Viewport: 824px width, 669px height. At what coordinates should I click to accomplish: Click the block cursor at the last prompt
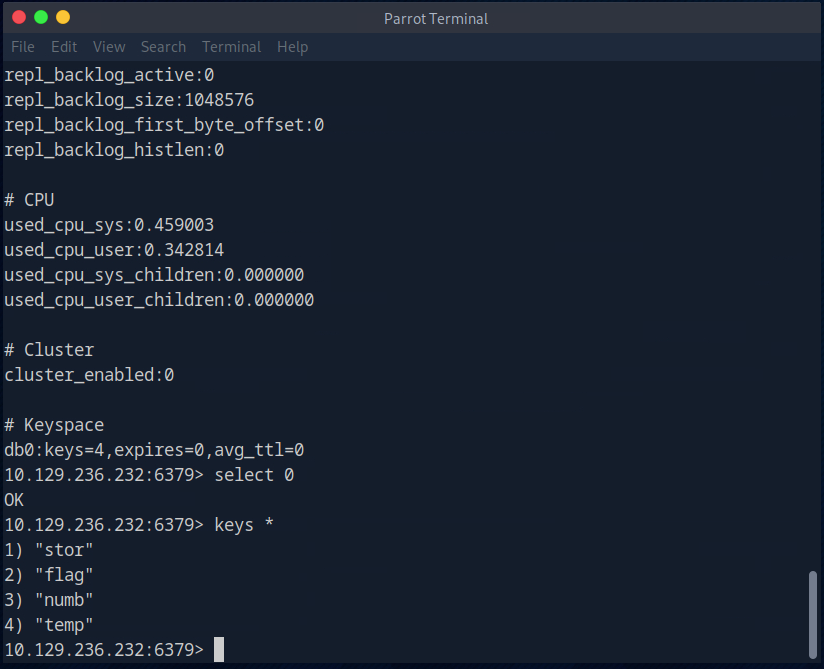point(219,650)
